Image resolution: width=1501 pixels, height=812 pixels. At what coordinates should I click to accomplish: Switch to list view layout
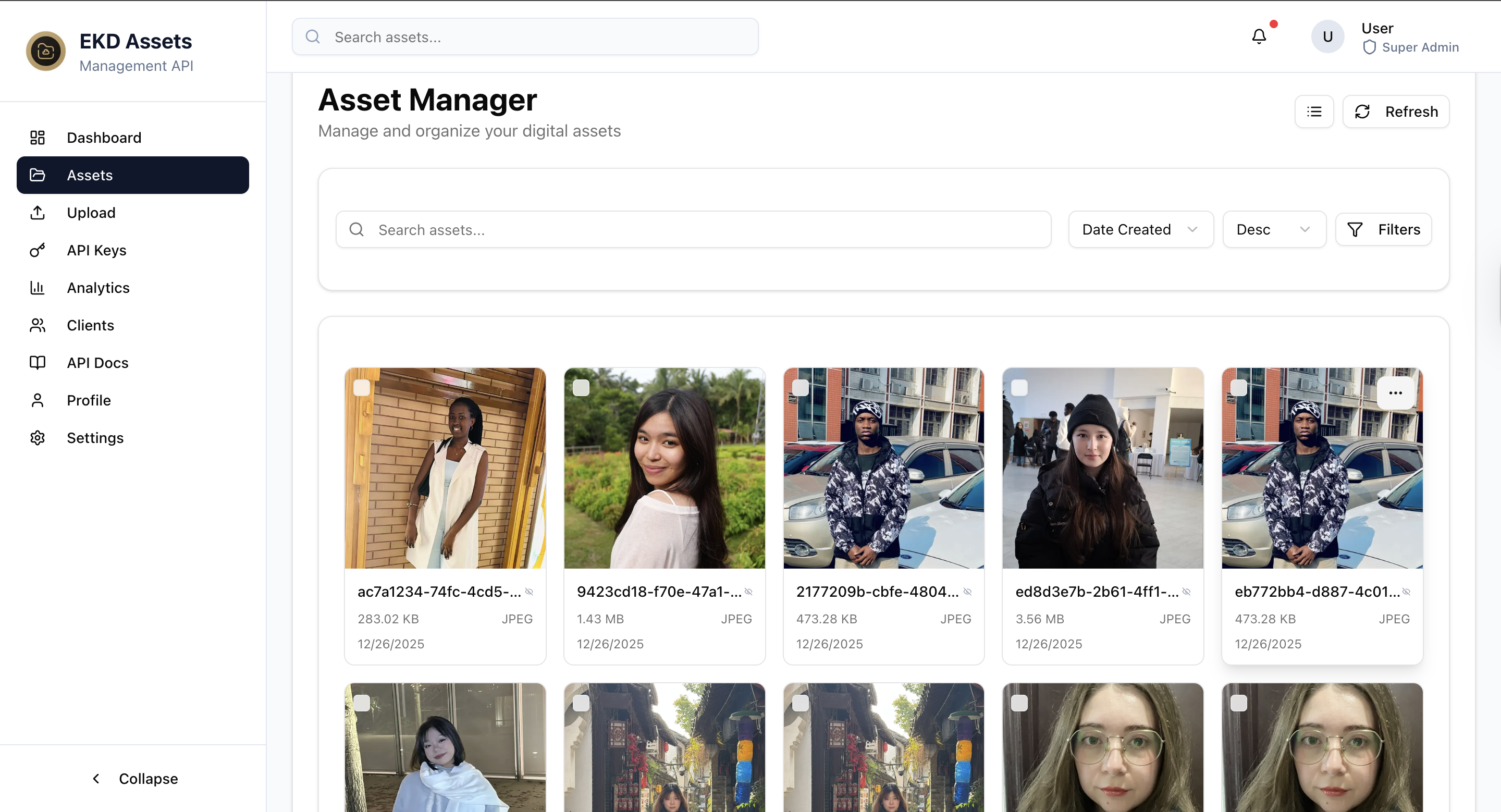1314,111
